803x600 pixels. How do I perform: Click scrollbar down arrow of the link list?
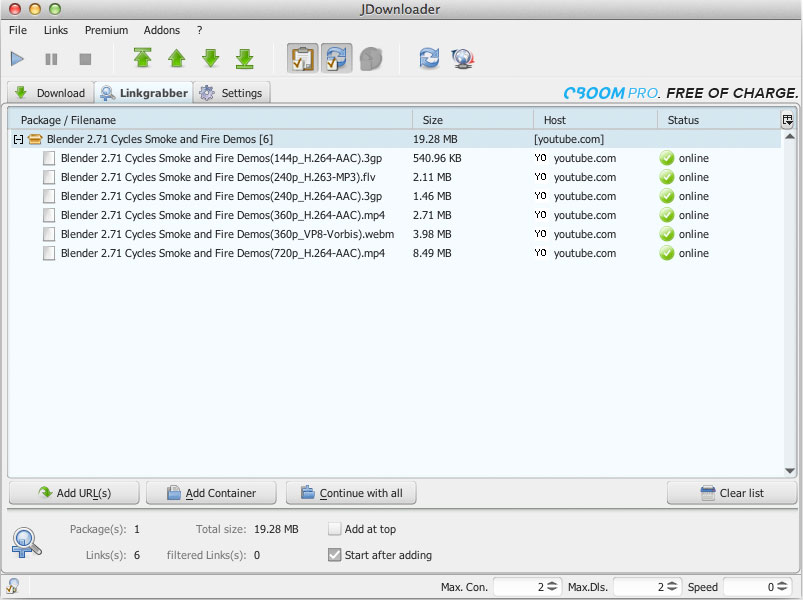[790, 471]
